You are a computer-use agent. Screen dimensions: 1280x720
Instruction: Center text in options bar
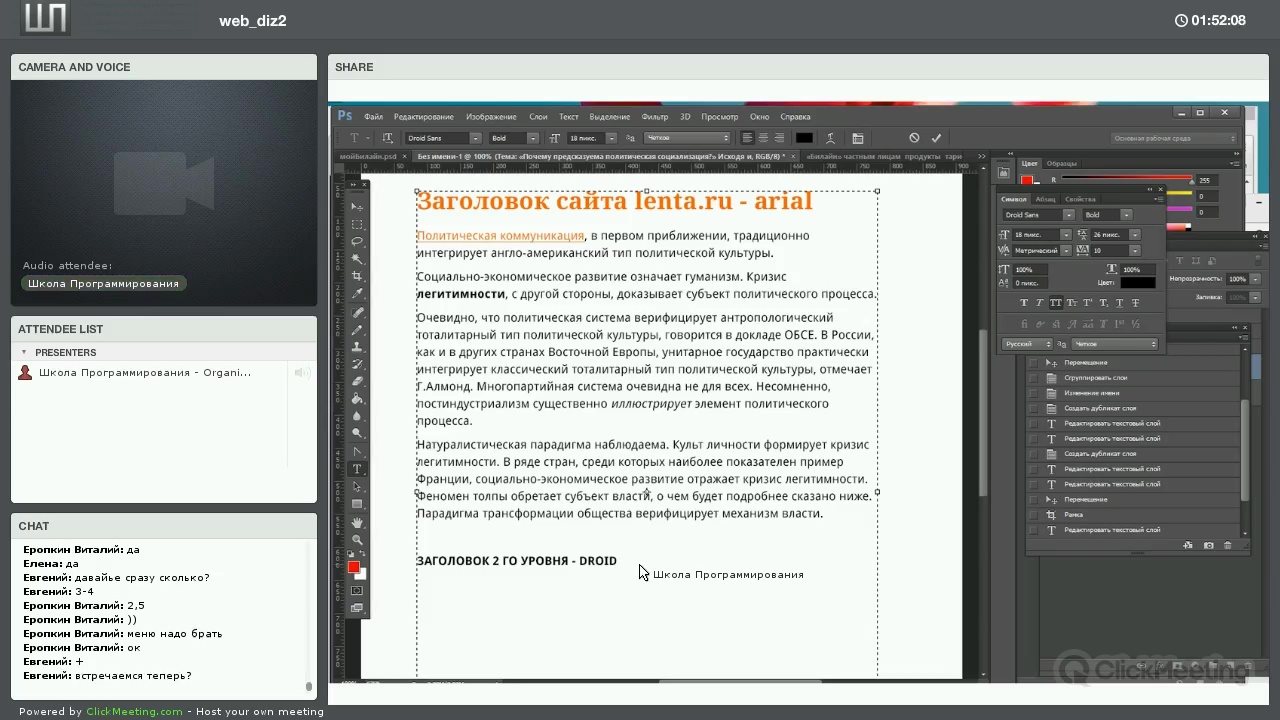click(x=764, y=138)
